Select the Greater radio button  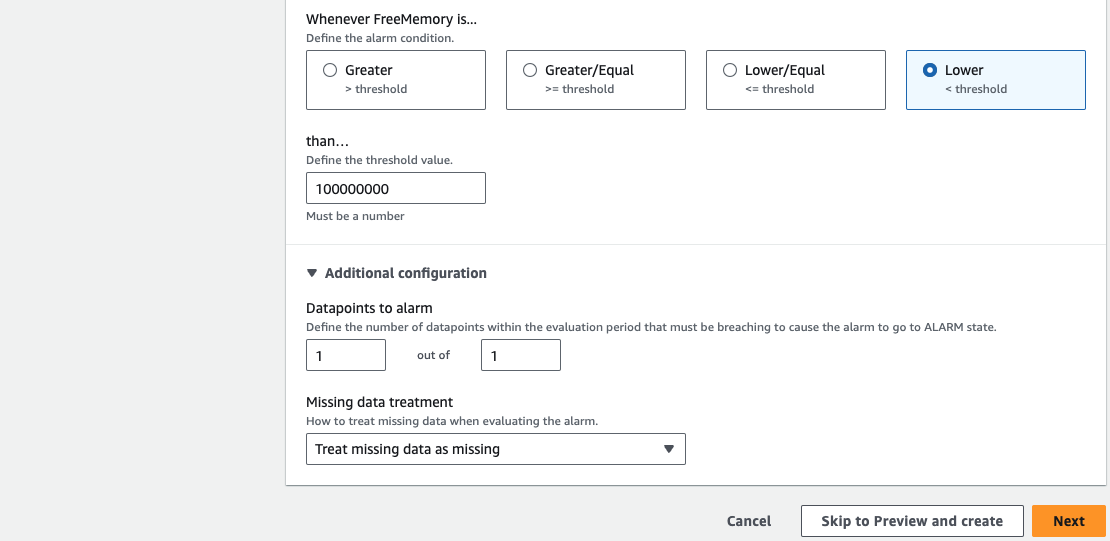point(329,70)
